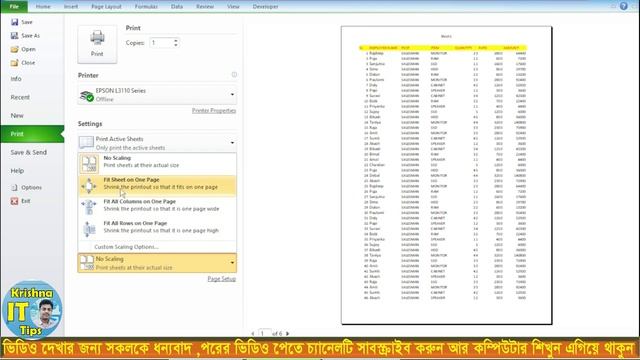Select the No Scaling option icon

[x=89, y=163]
